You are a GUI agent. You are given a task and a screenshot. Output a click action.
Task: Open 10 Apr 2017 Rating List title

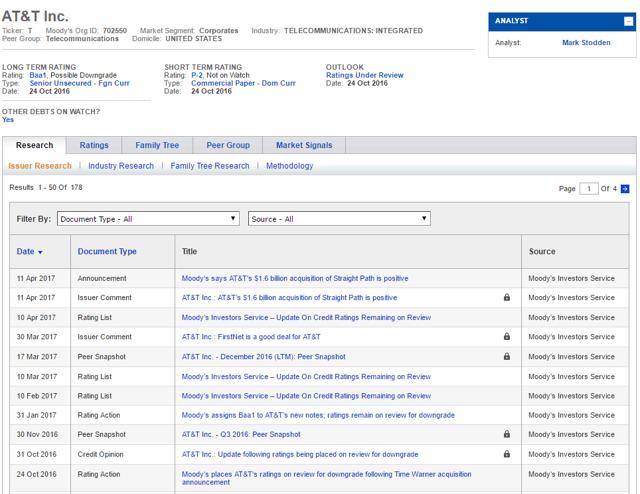point(306,317)
